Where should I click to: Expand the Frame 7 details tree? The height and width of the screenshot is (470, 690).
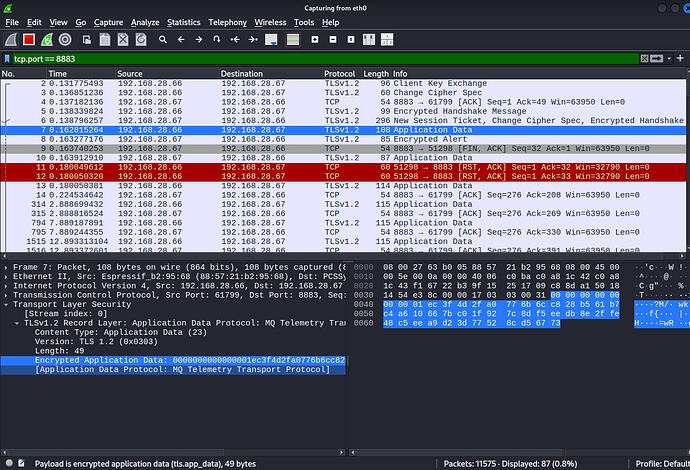pyautogui.click(x=6, y=267)
